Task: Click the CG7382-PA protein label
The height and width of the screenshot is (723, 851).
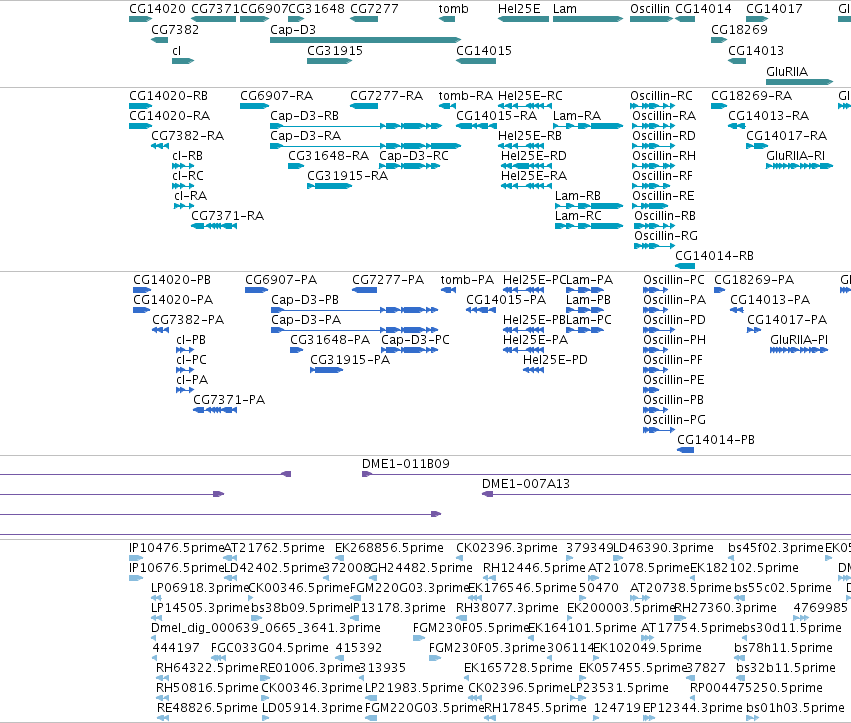Action: tap(188, 320)
